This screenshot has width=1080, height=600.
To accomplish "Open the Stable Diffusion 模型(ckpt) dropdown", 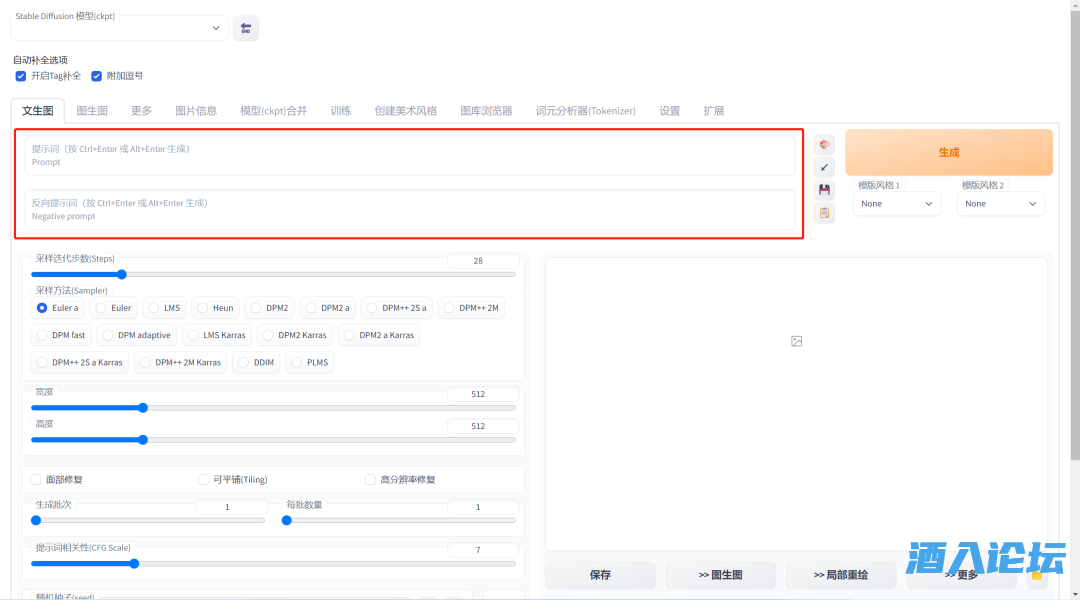I will point(119,28).
